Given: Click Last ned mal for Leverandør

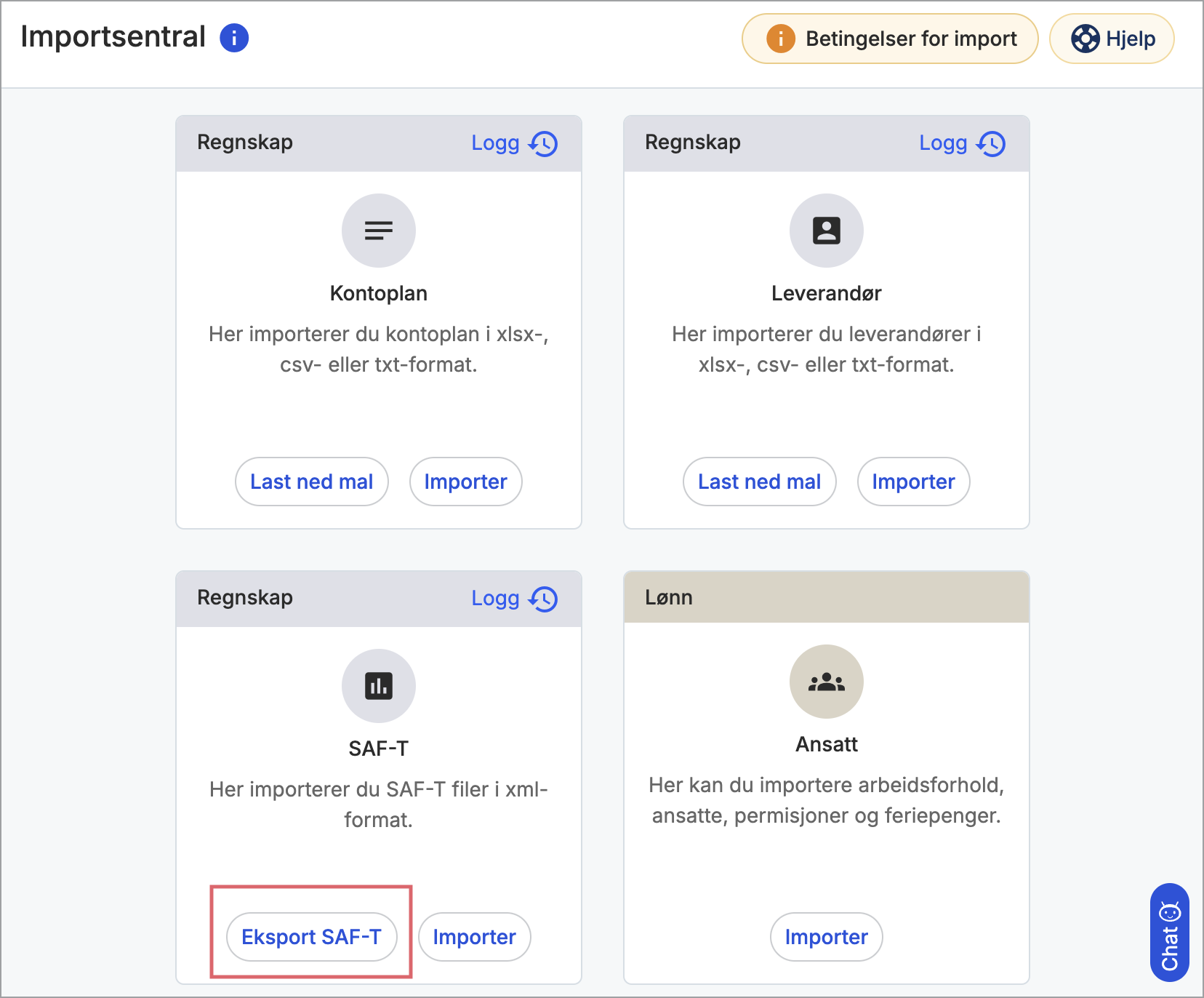Looking at the screenshot, I should tap(760, 482).
